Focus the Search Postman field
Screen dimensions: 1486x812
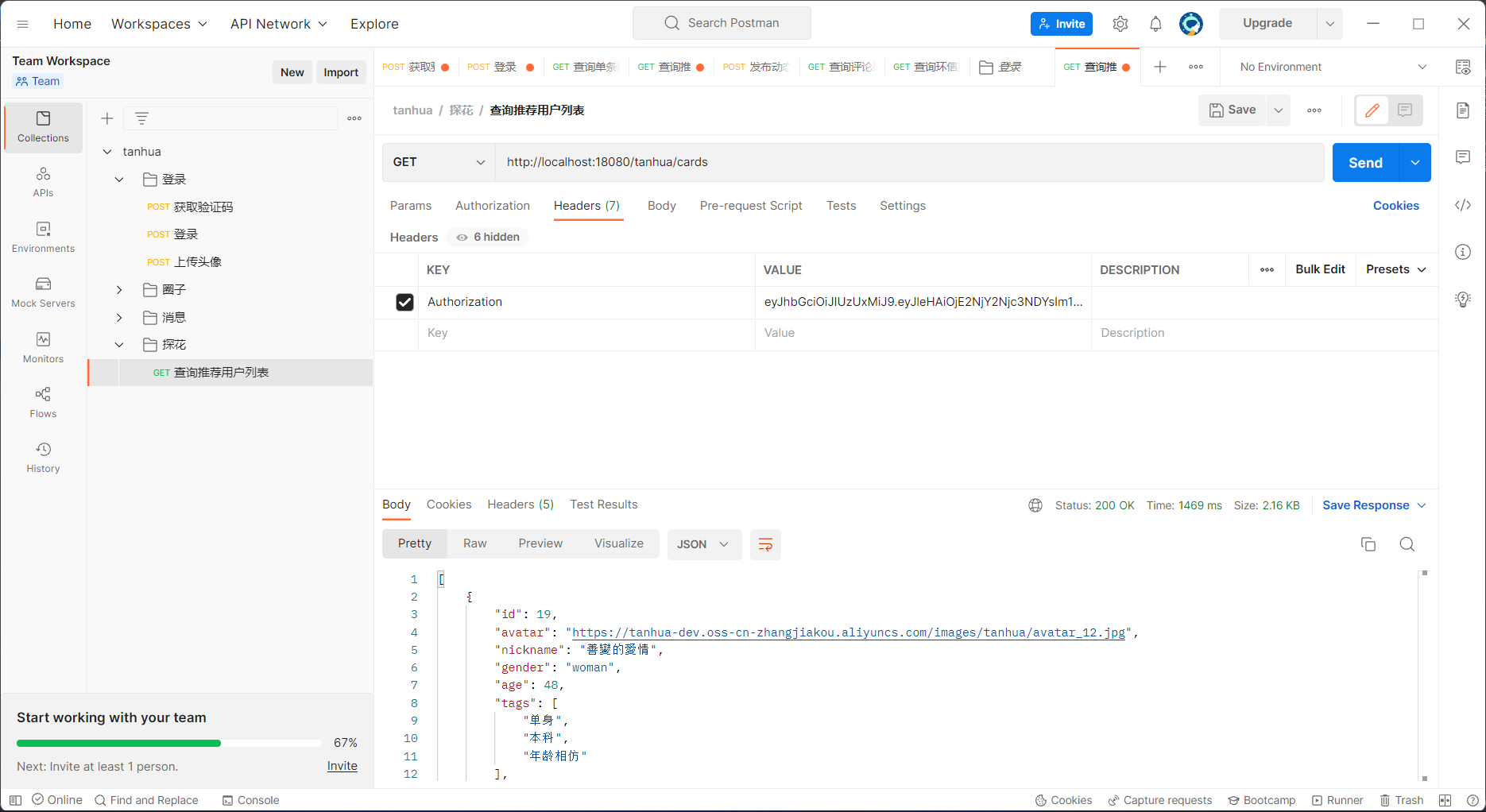tap(722, 23)
